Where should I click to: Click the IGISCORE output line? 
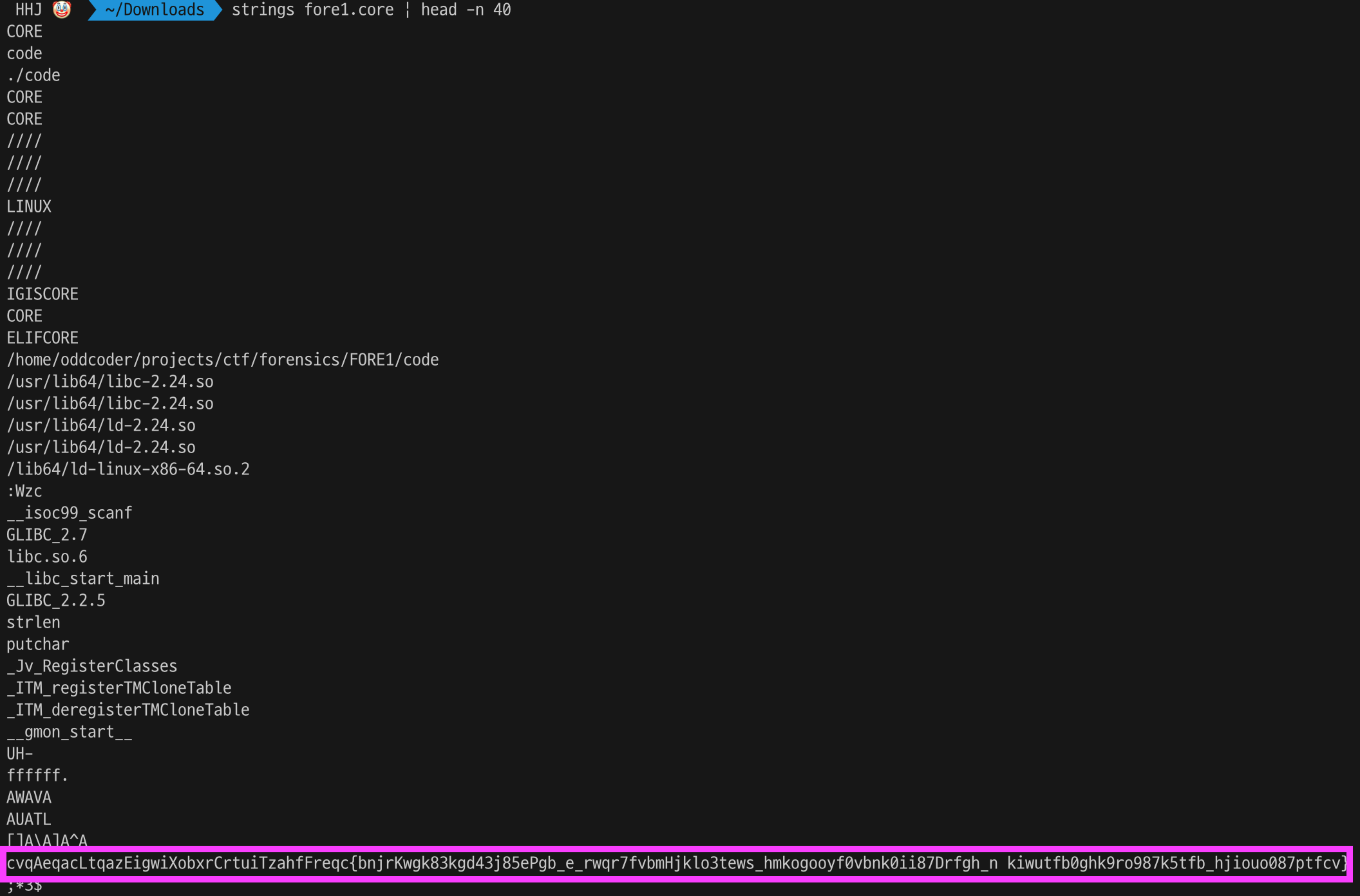click(42, 294)
